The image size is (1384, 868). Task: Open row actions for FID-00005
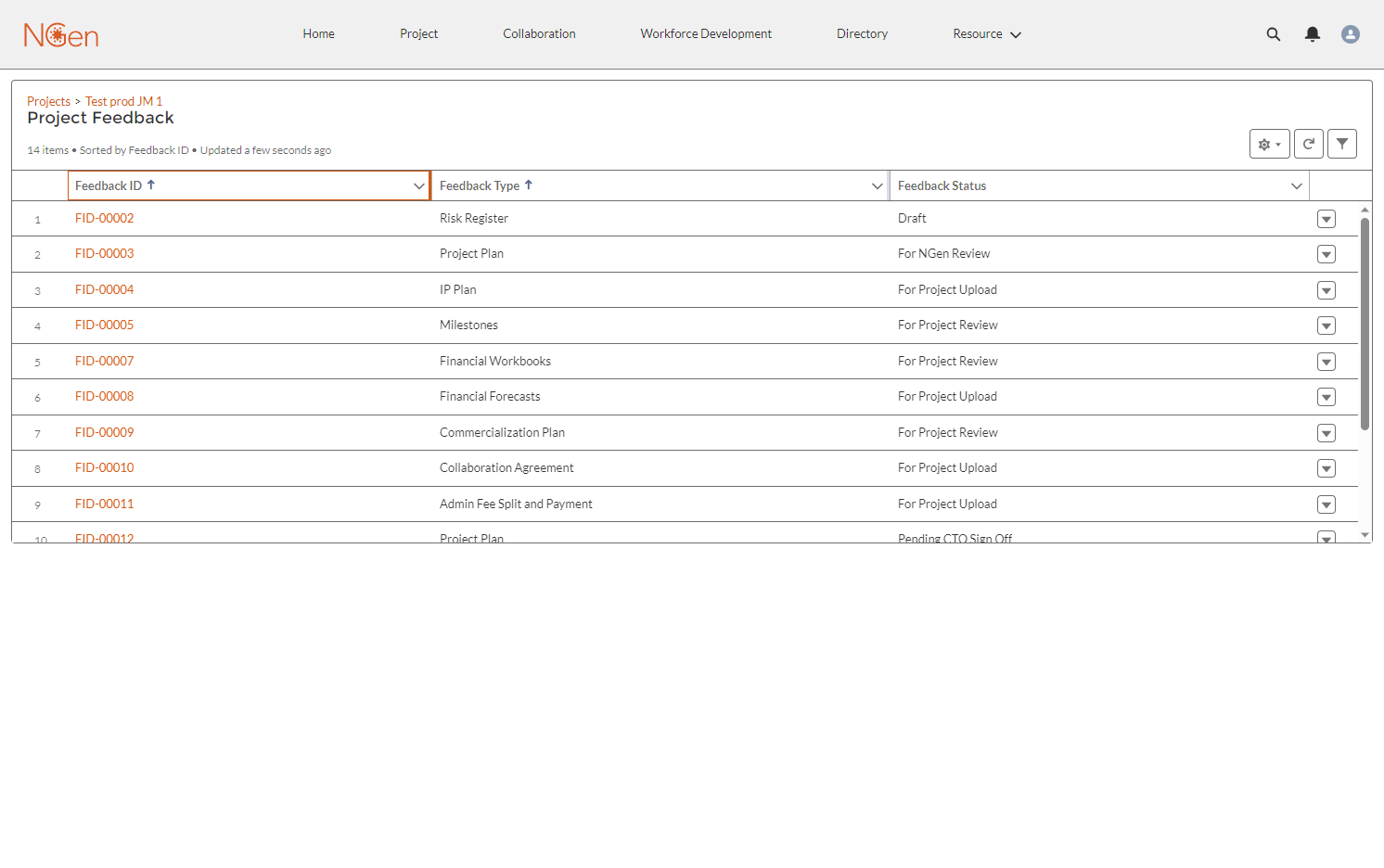[x=1326, y=325]
